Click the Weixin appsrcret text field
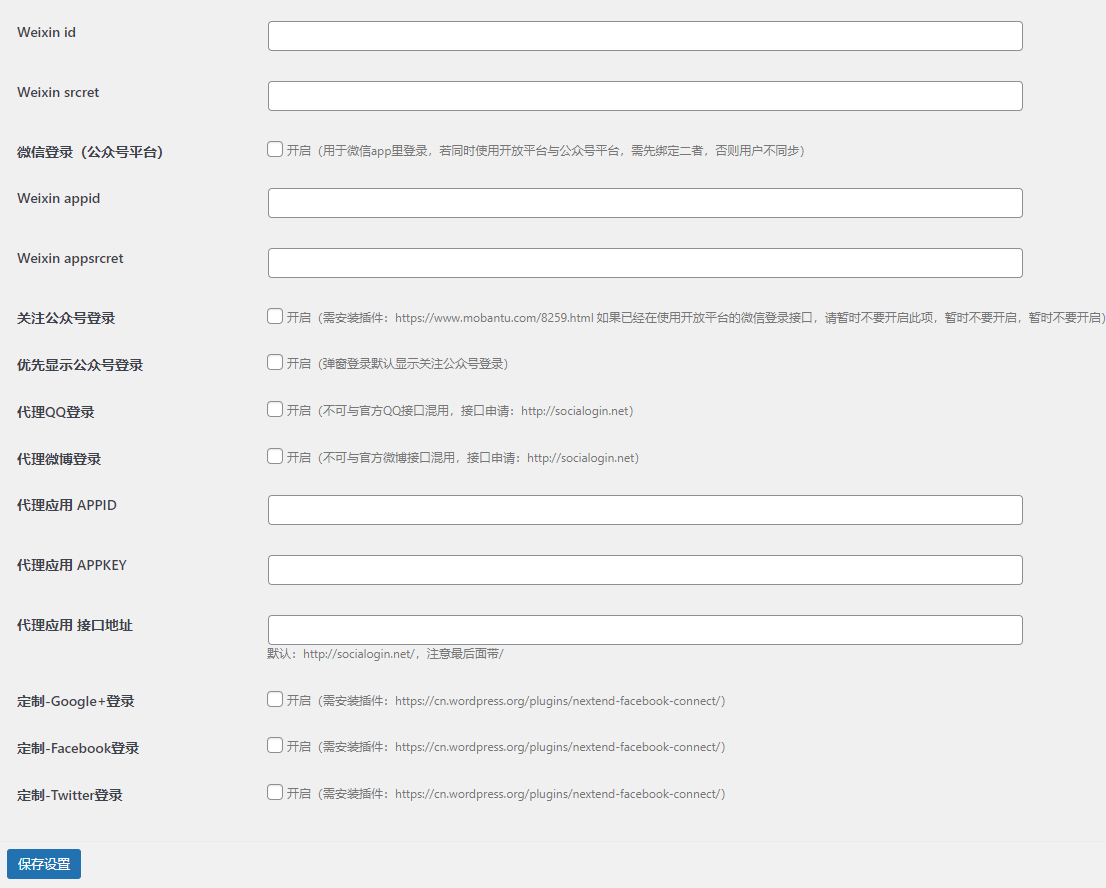Viewport: 1106px width, 888px height. pos(645,263)
